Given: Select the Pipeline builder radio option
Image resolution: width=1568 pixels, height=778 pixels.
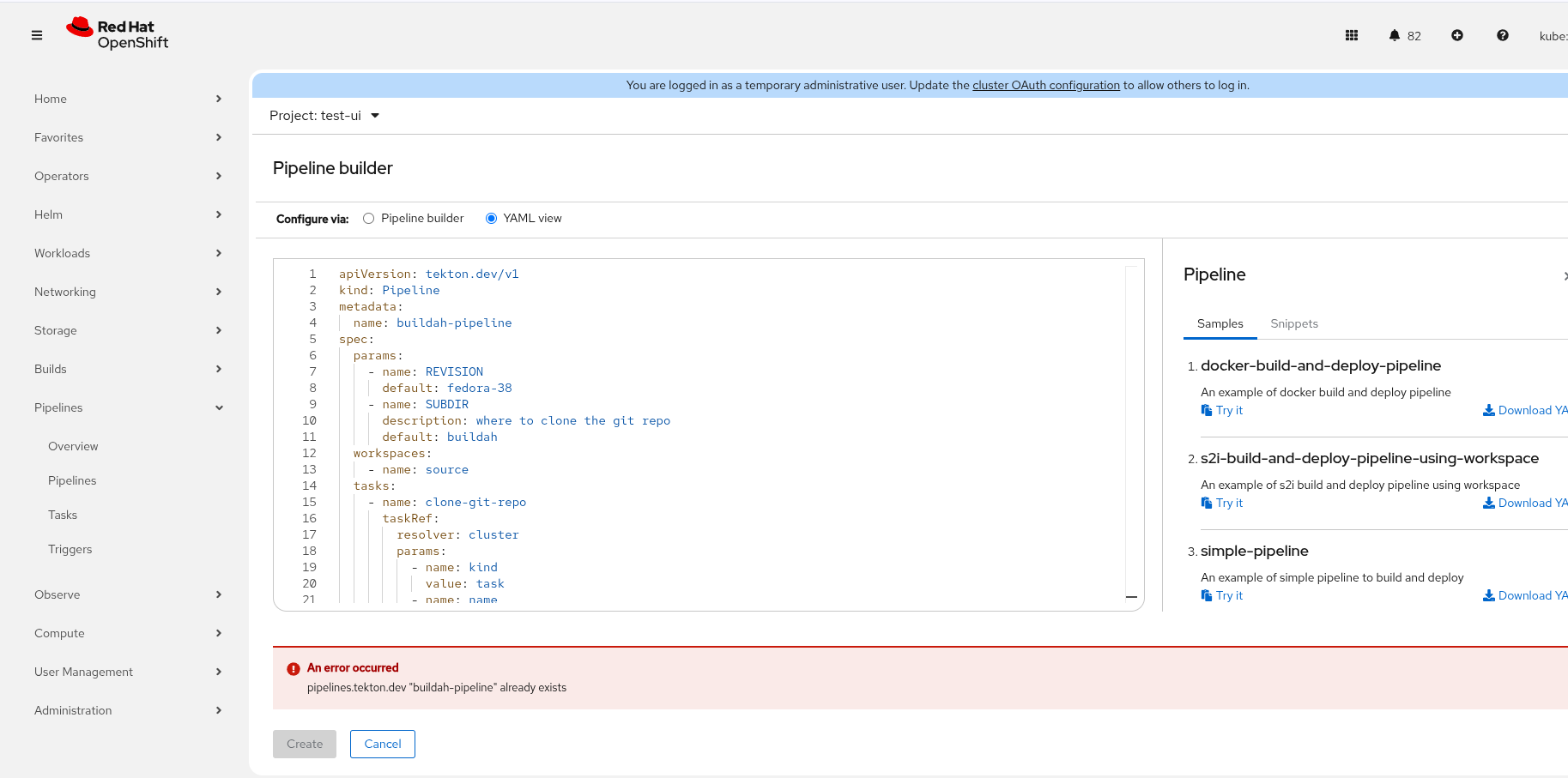Looking at the screenshot, I should tap(369, 219).
